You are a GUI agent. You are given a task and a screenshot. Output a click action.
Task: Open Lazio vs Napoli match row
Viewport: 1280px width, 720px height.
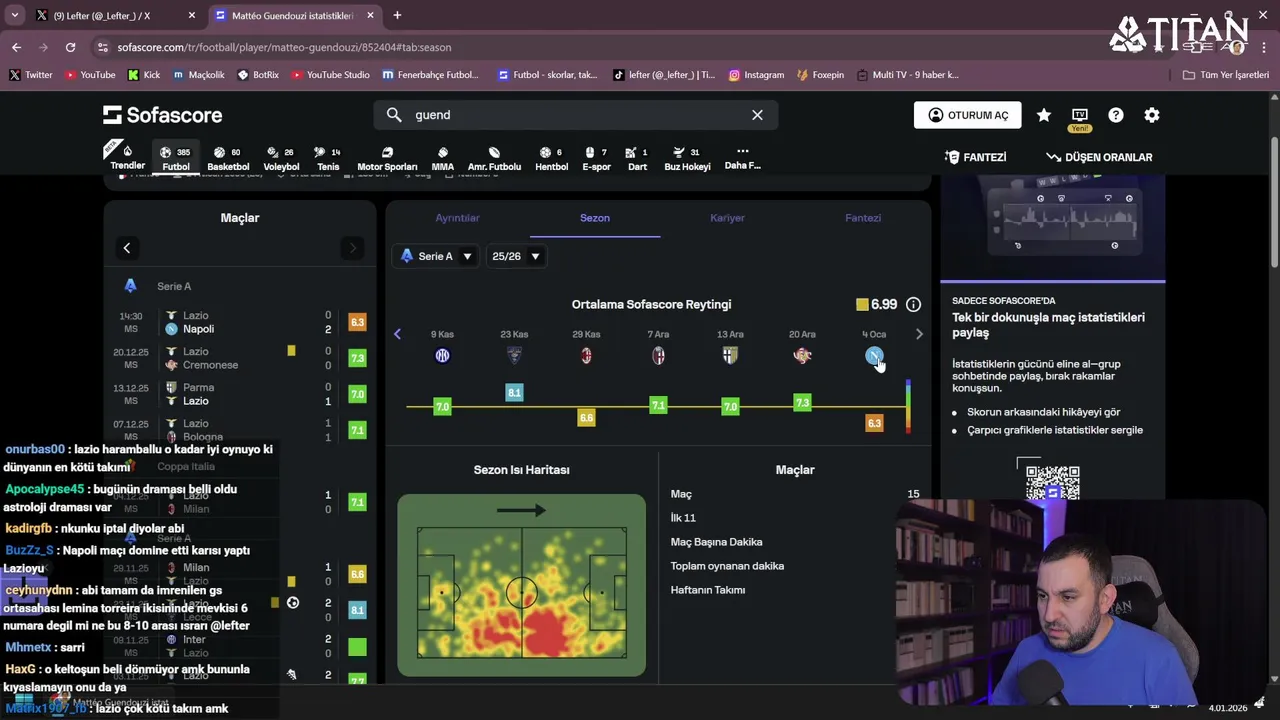click(240, 322)
